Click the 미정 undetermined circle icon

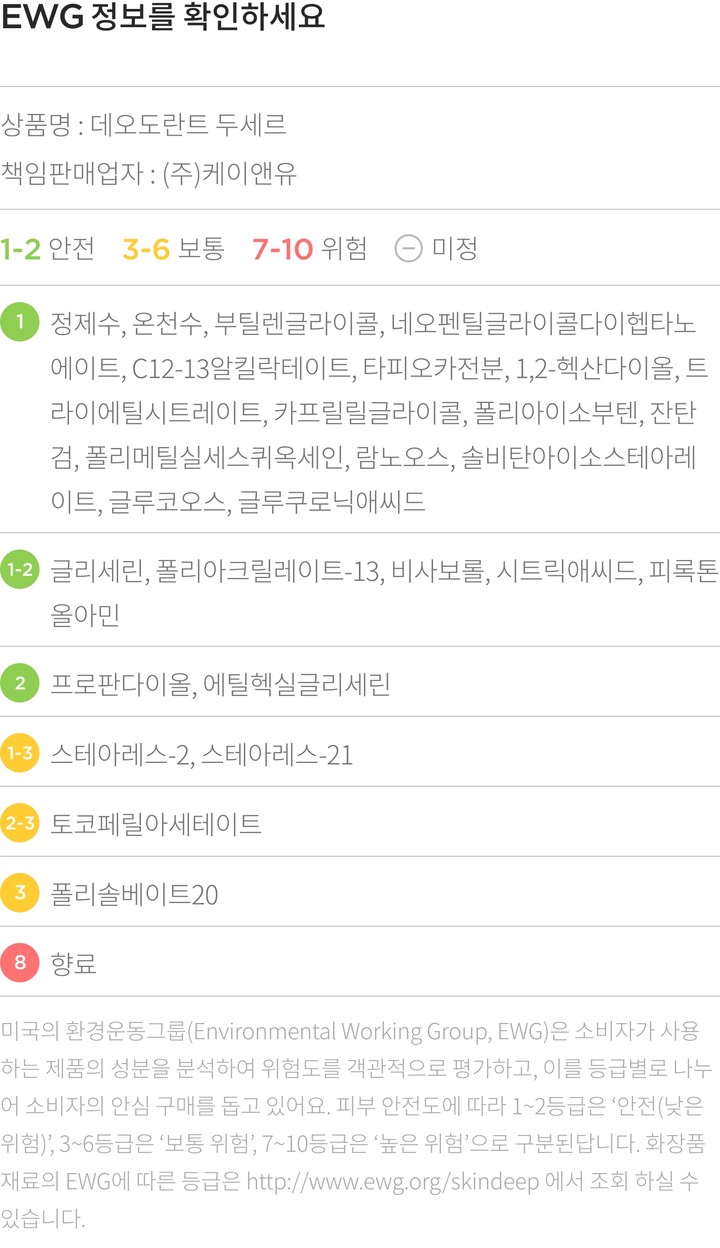[x=408, y=248]
